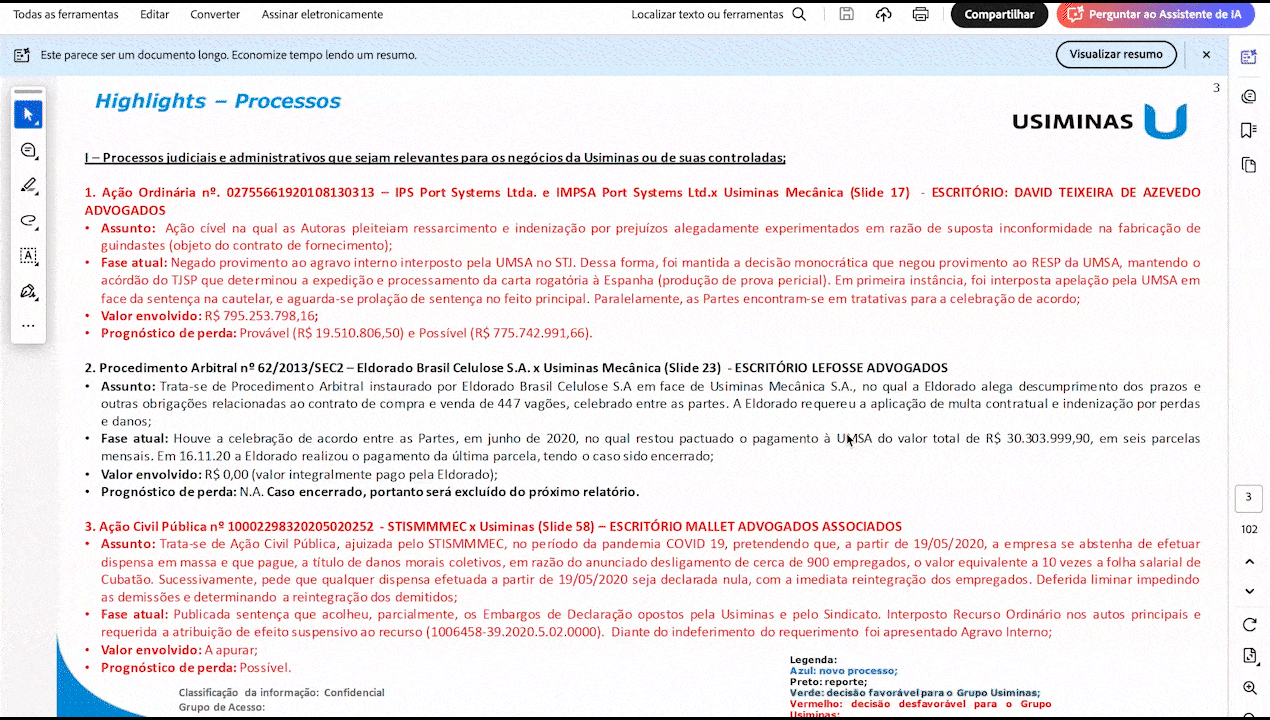Go to next page with down chevron
Viewport: 1270px width, 720px height.
click(1249, 591)
